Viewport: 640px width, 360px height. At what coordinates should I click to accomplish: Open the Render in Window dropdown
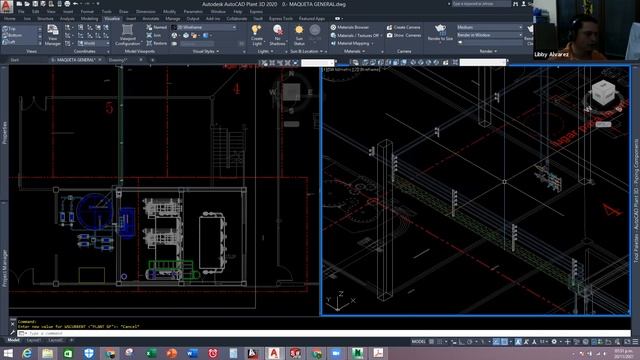click(x=489, y=35)
